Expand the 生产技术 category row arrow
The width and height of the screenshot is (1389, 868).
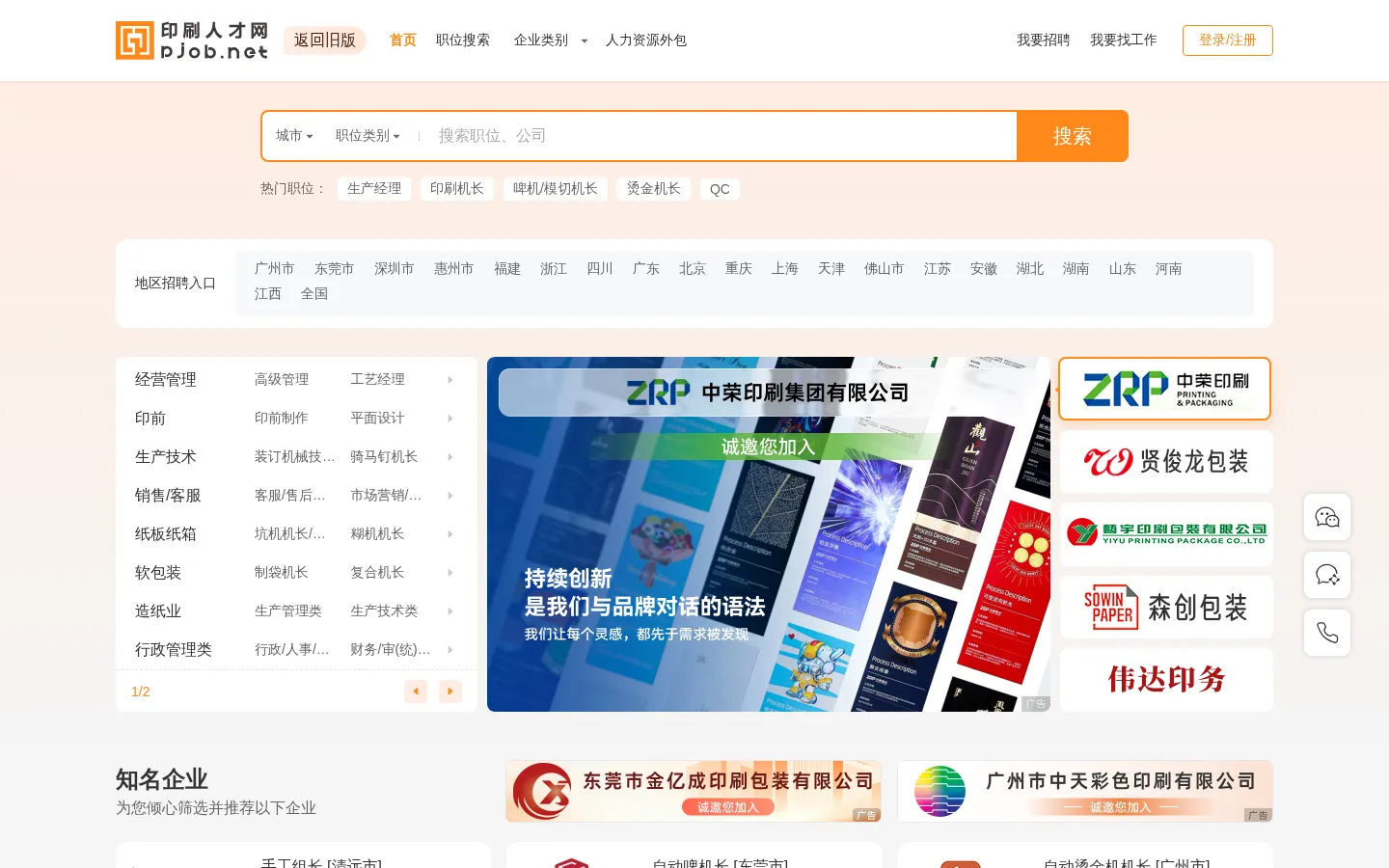(450, 457)
